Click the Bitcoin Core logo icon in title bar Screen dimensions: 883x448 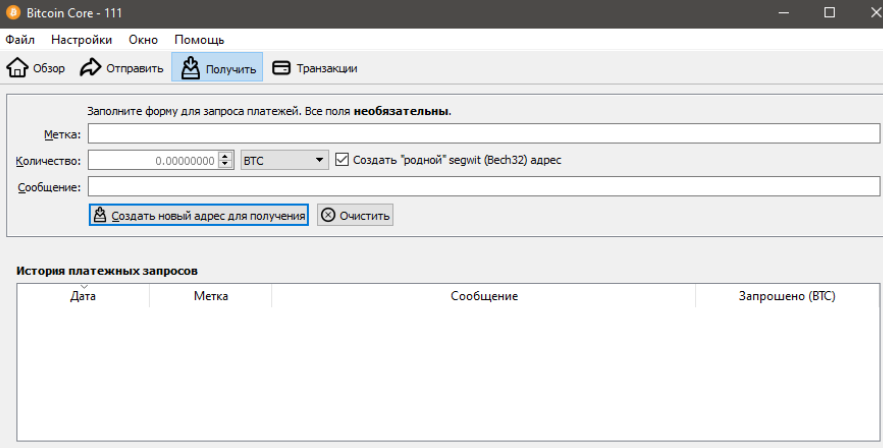tap(13, 12)
